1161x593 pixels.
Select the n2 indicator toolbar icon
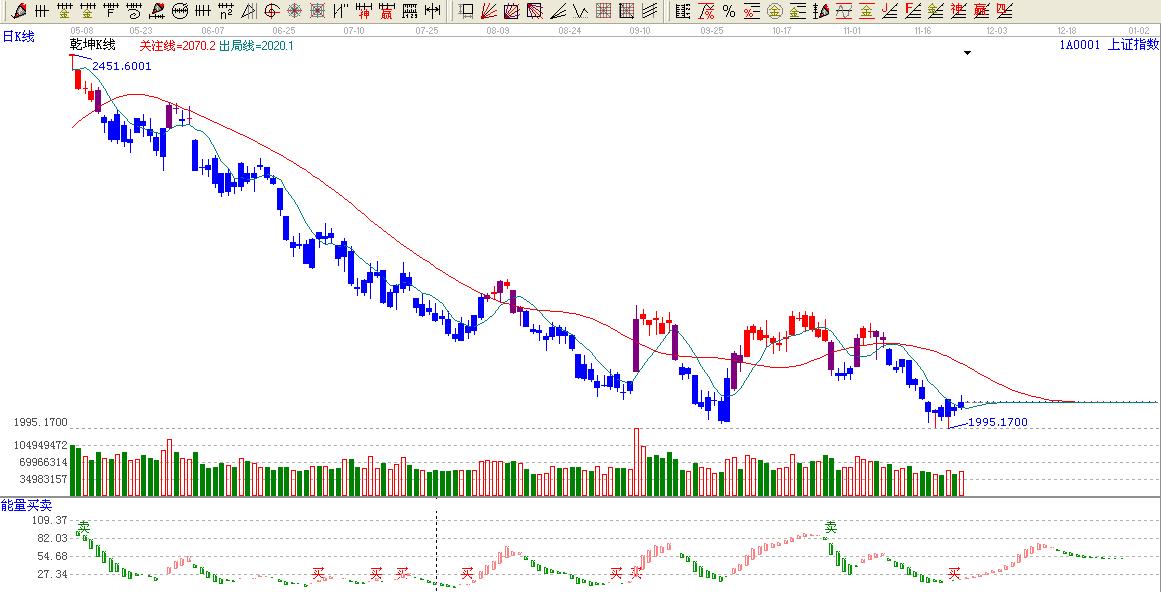point(226,11)
